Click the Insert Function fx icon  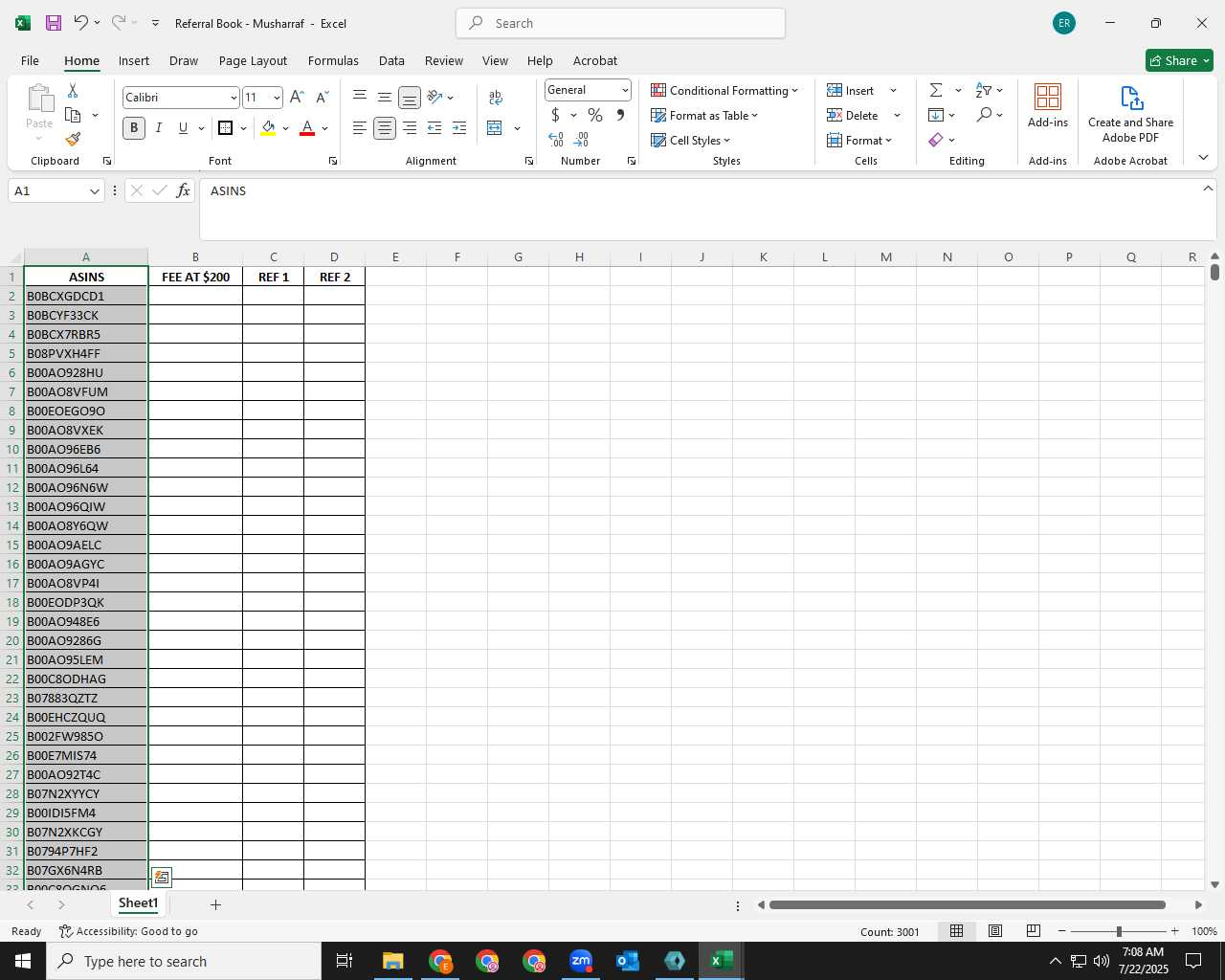(184, 190)
